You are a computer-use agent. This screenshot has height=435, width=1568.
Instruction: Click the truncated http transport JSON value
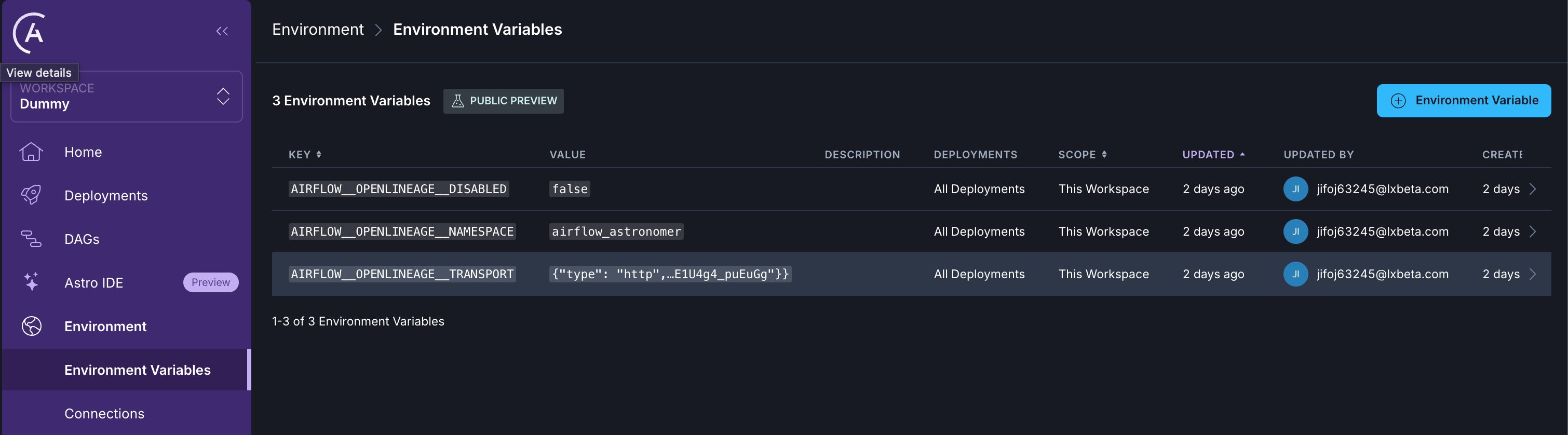click(670, 275)
